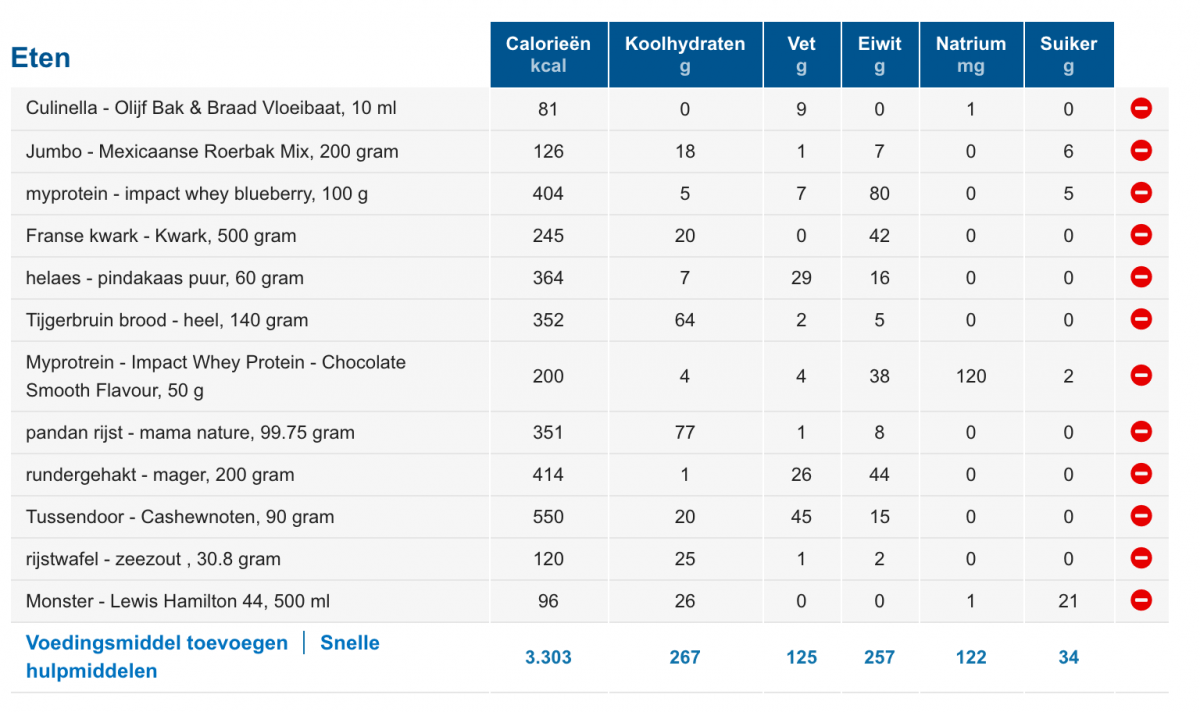Delete the Tijgerbruin brood row
Image resolution: width=1200 pixels, height=712 pixels.
[x=1141, y=320]
